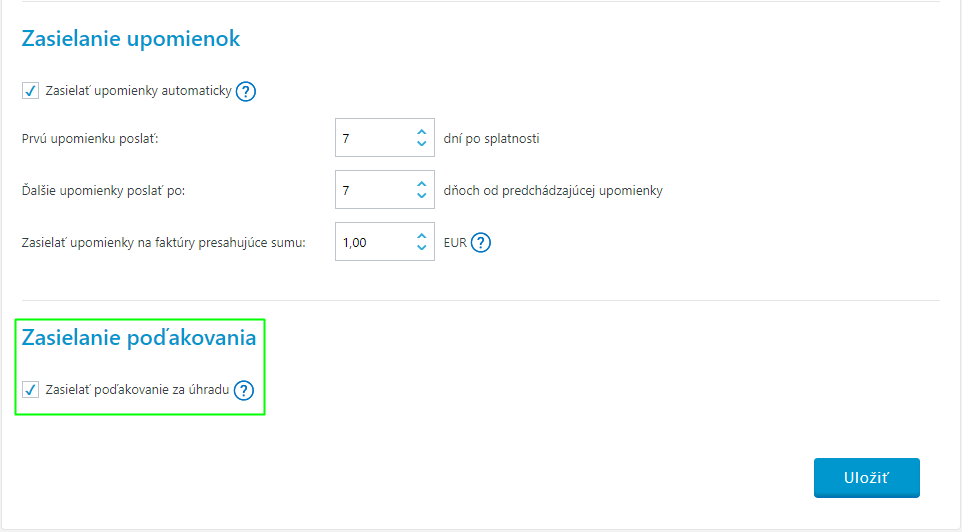The width and height of the screenshot is (962, 532).
Task: Decrease days for first reminder
Action: 421,145
